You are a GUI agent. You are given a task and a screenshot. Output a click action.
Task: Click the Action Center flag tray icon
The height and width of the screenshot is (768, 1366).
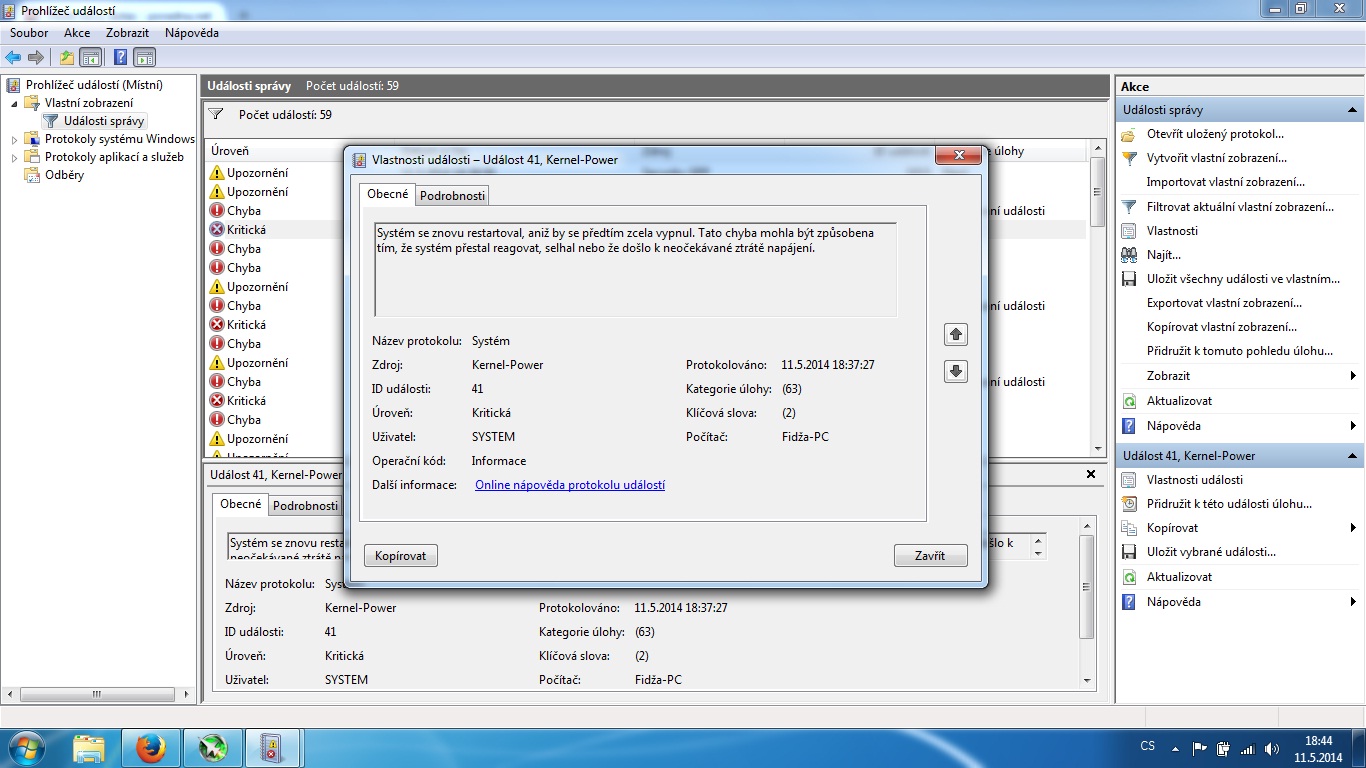(1199, 748)
